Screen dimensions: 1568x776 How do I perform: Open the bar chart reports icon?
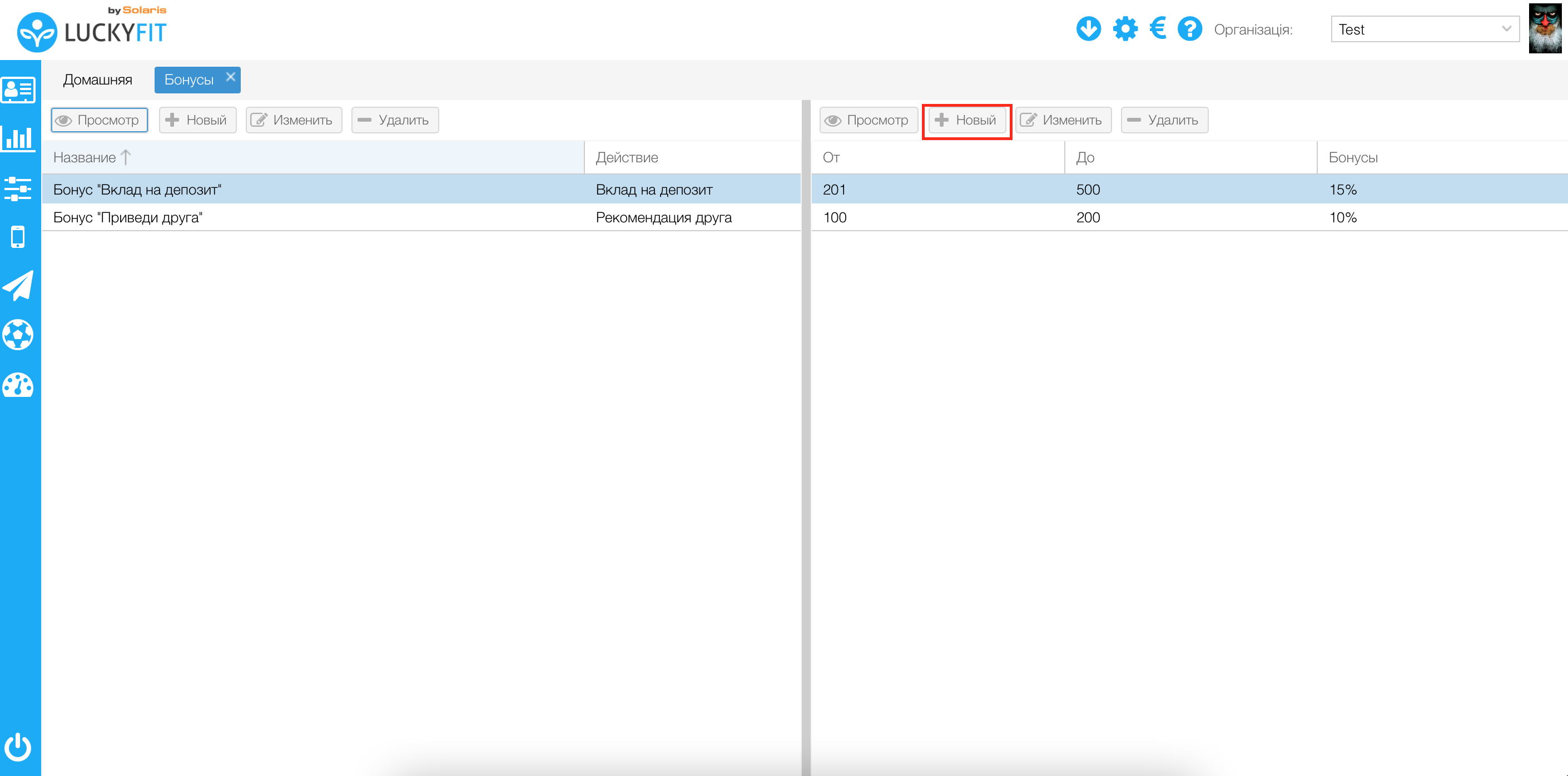(18, 139)
